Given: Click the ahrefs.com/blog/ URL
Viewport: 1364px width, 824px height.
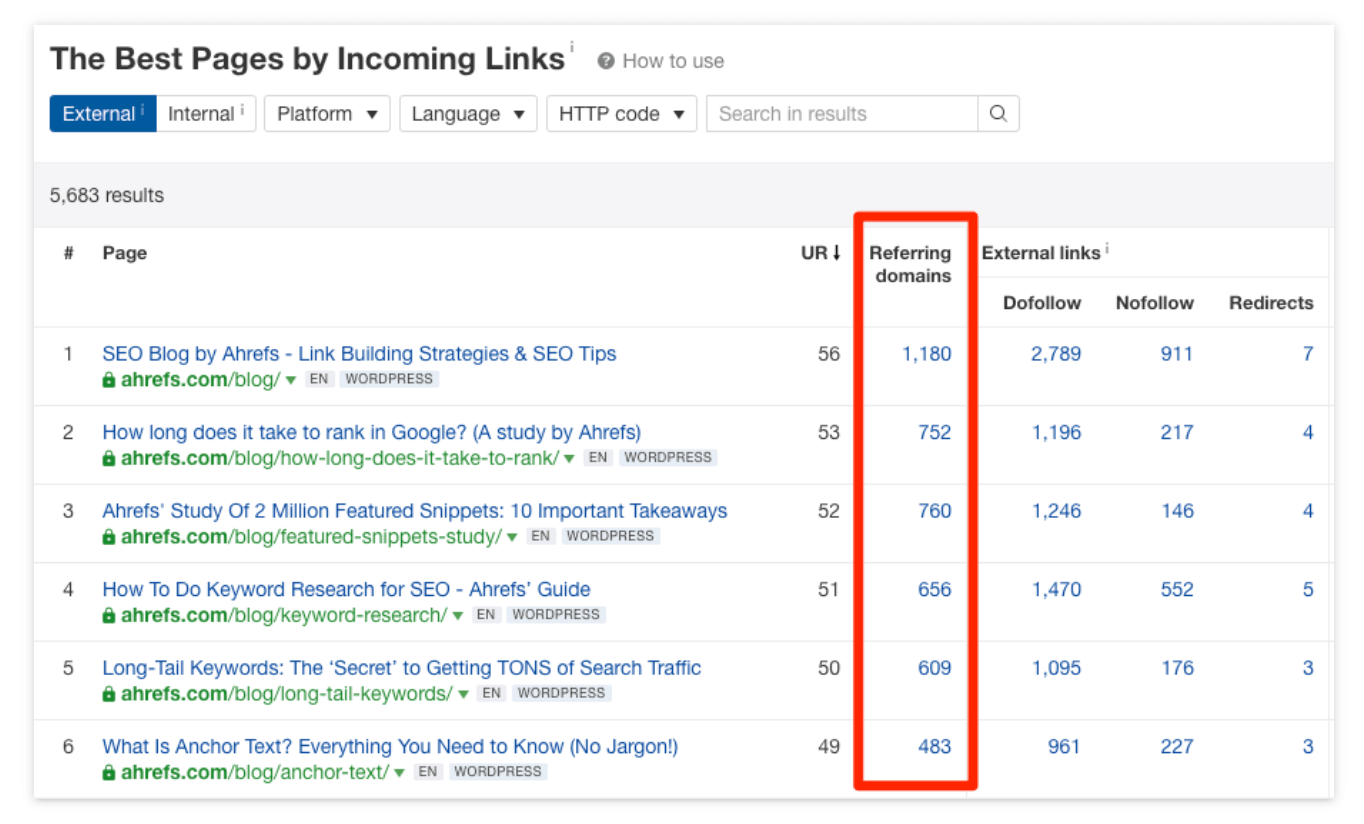Looking at the screenshot, I should [x=201, y=380].
